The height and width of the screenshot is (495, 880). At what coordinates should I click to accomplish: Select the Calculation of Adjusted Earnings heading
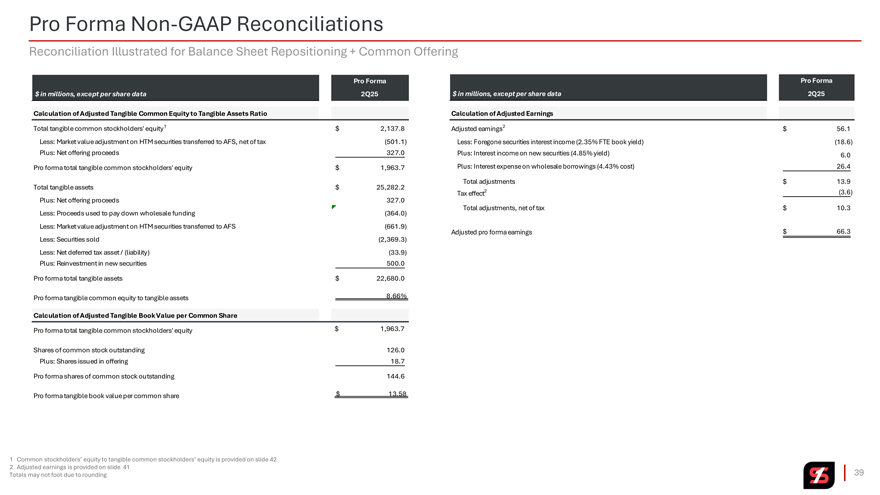coord(502,113)
